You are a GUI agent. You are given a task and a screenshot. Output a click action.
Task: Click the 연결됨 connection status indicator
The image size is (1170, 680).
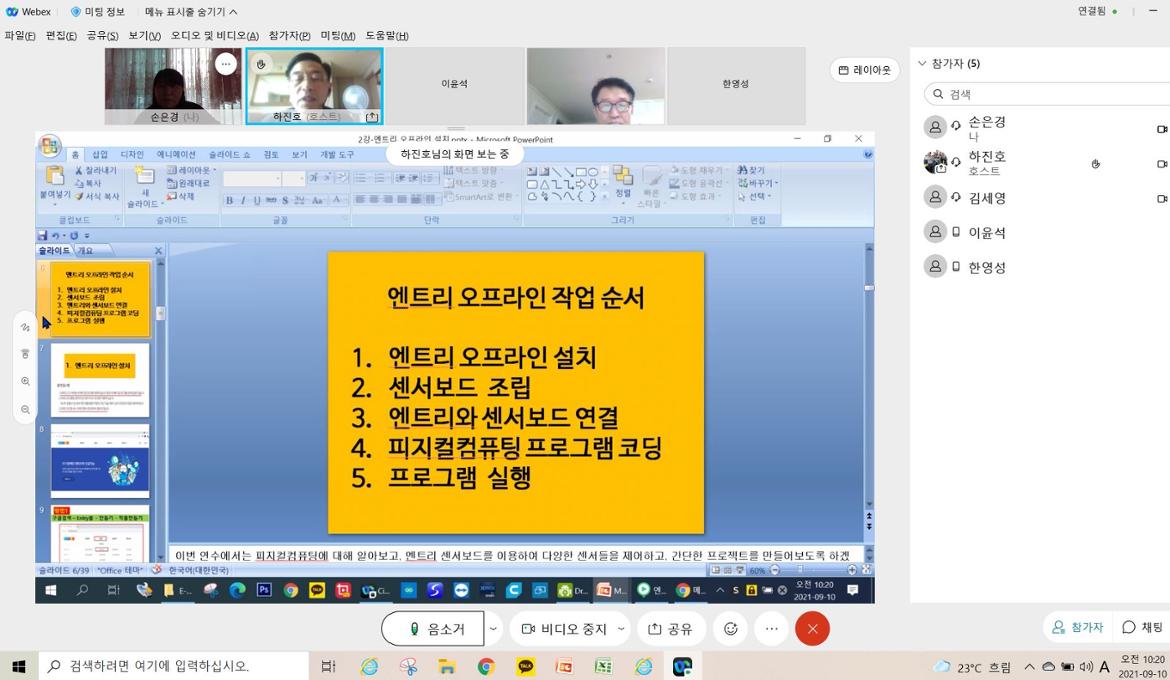pos(1098,11)
